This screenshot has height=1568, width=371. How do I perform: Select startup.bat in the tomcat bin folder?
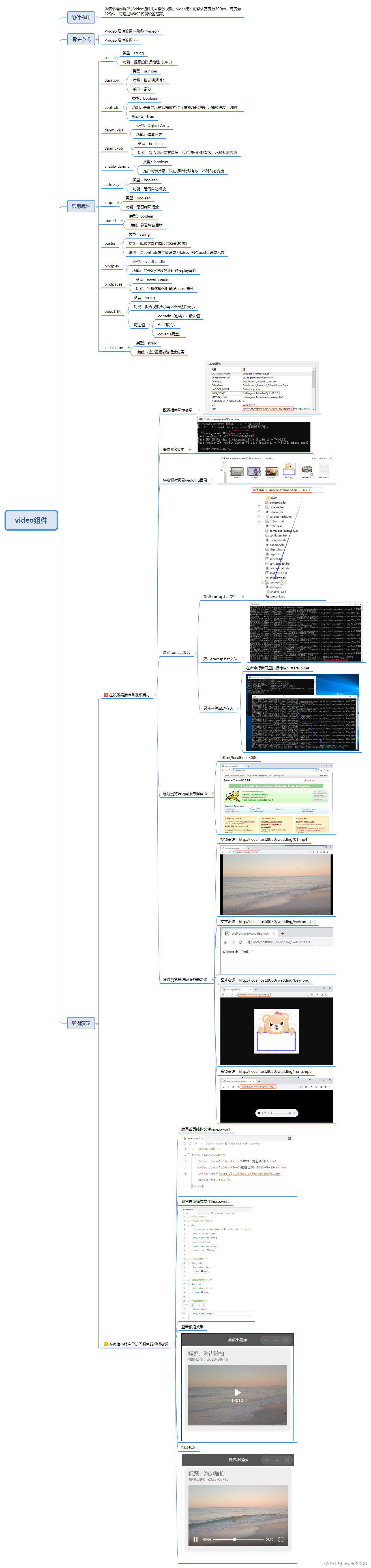tap(274, 582)
